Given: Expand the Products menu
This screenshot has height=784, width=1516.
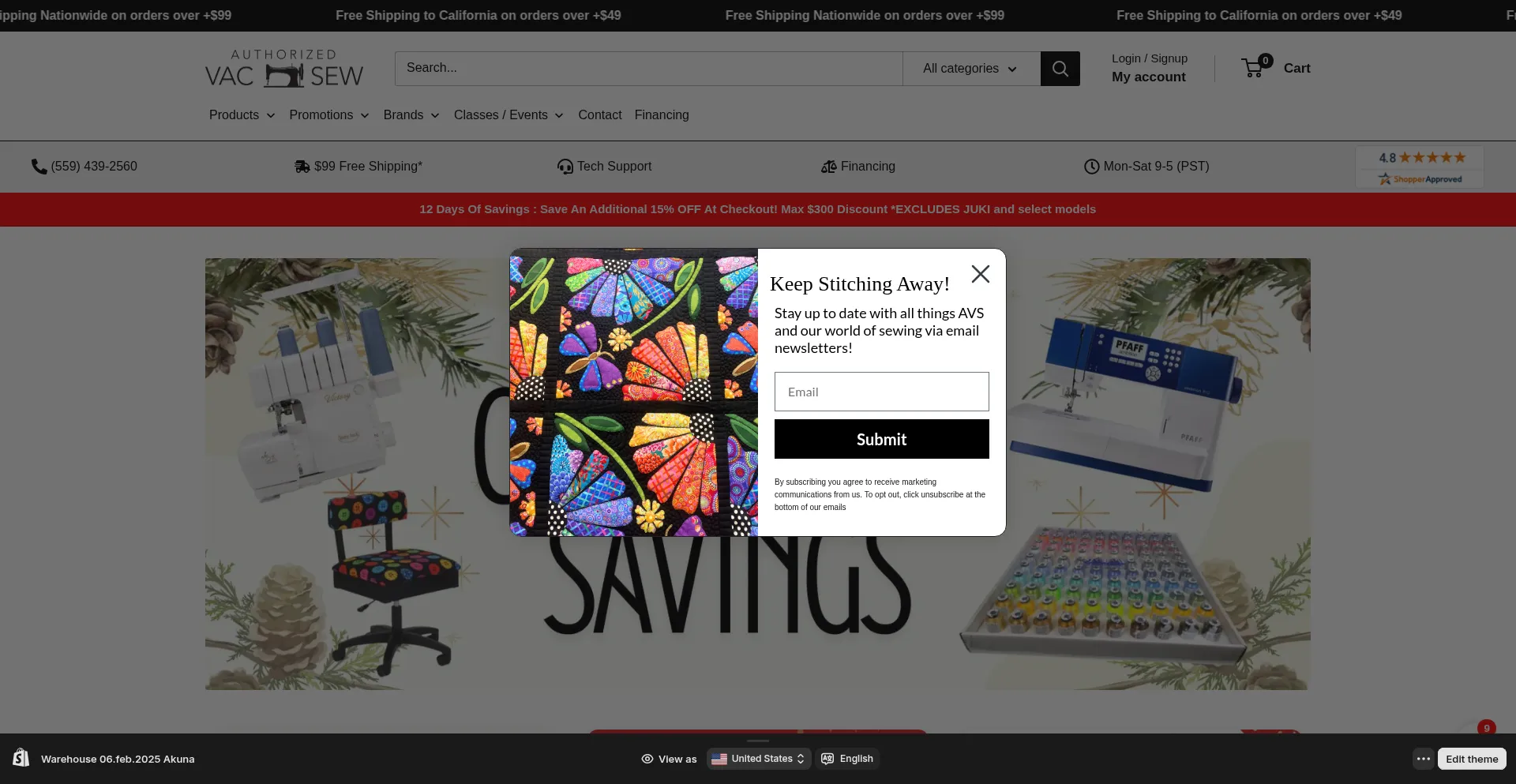Looking at the screenshot, I should pyautogui.click(x=242, y=115).
